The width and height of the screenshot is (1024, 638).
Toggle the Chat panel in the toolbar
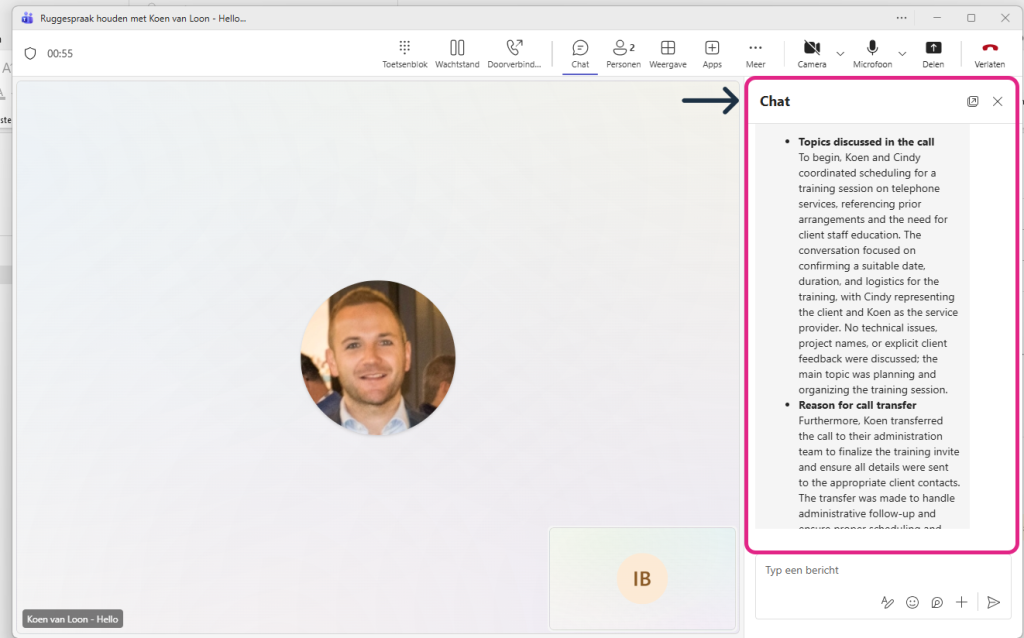[x=580, y=54]
